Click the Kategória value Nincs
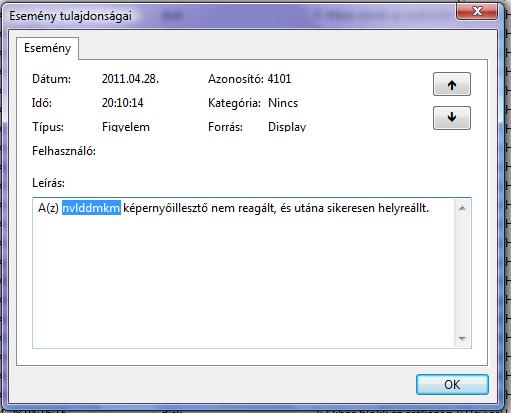 tap(283, 103)
